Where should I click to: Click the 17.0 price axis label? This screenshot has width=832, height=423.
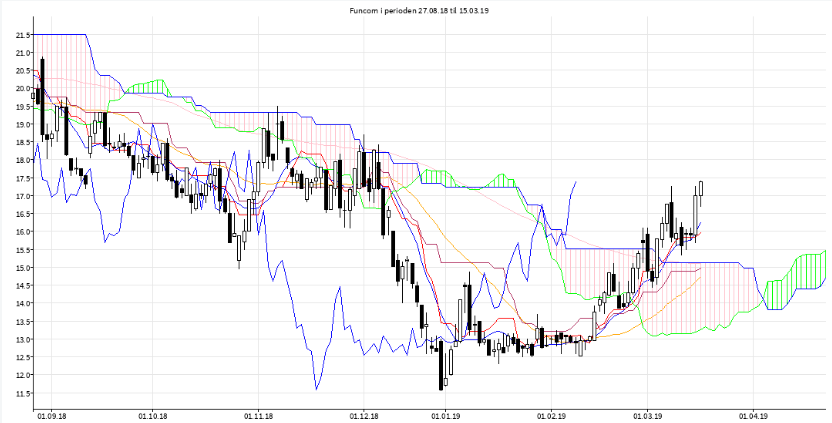[x=22, y=196]
